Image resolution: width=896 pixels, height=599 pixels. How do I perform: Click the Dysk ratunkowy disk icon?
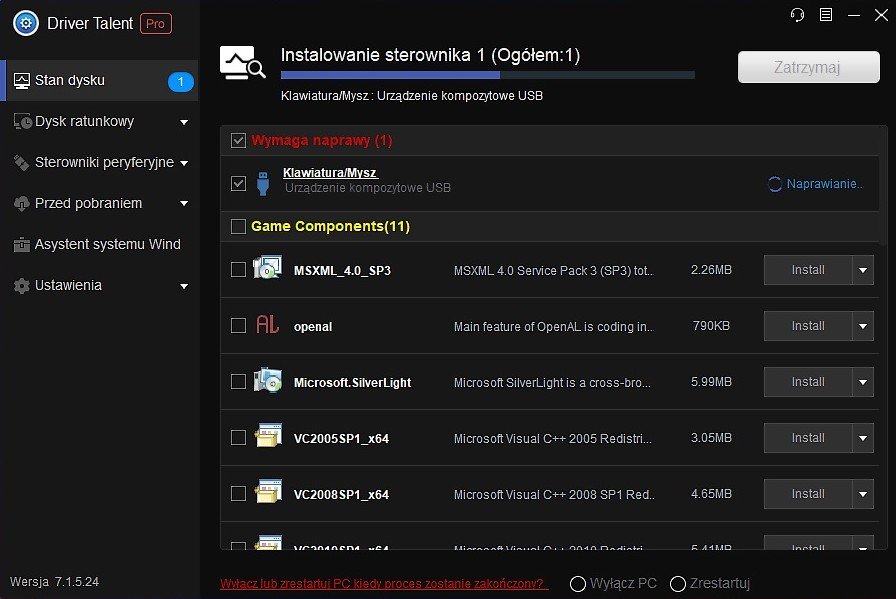pyautogui.click(x=22, y=122)
